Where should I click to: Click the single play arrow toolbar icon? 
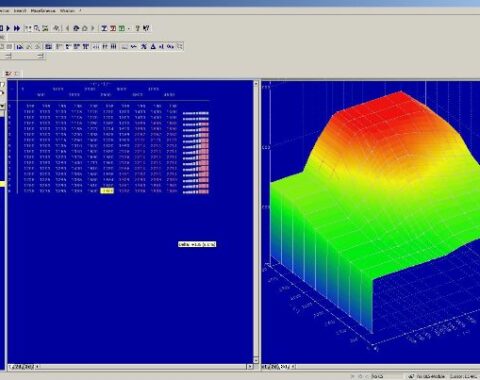click(x=9, y=28)
